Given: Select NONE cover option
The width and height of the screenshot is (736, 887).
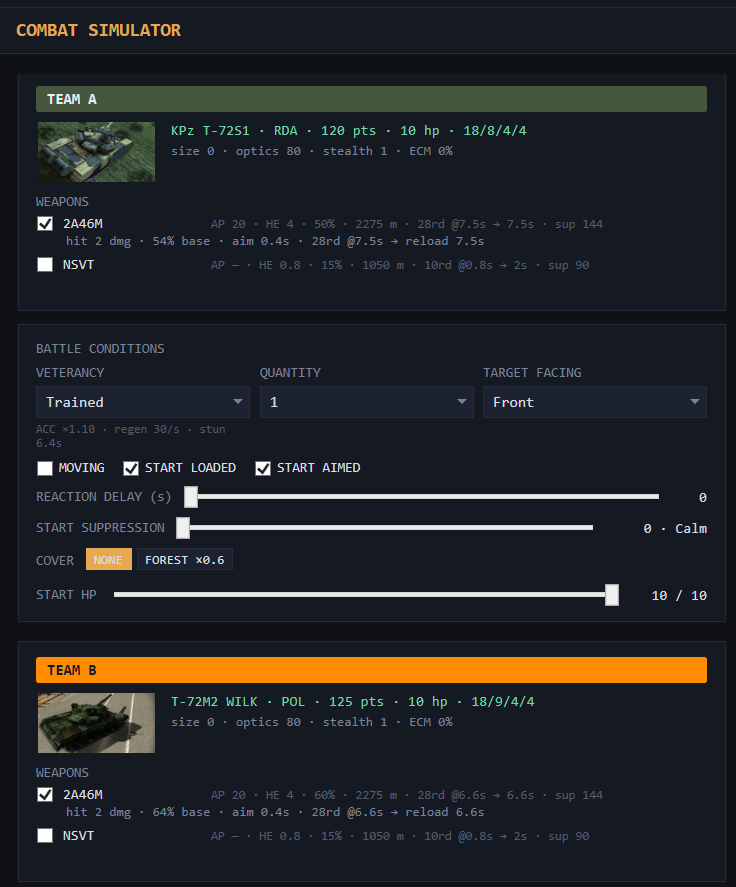Looking at the screenshot, I should [x=109, y=559].
